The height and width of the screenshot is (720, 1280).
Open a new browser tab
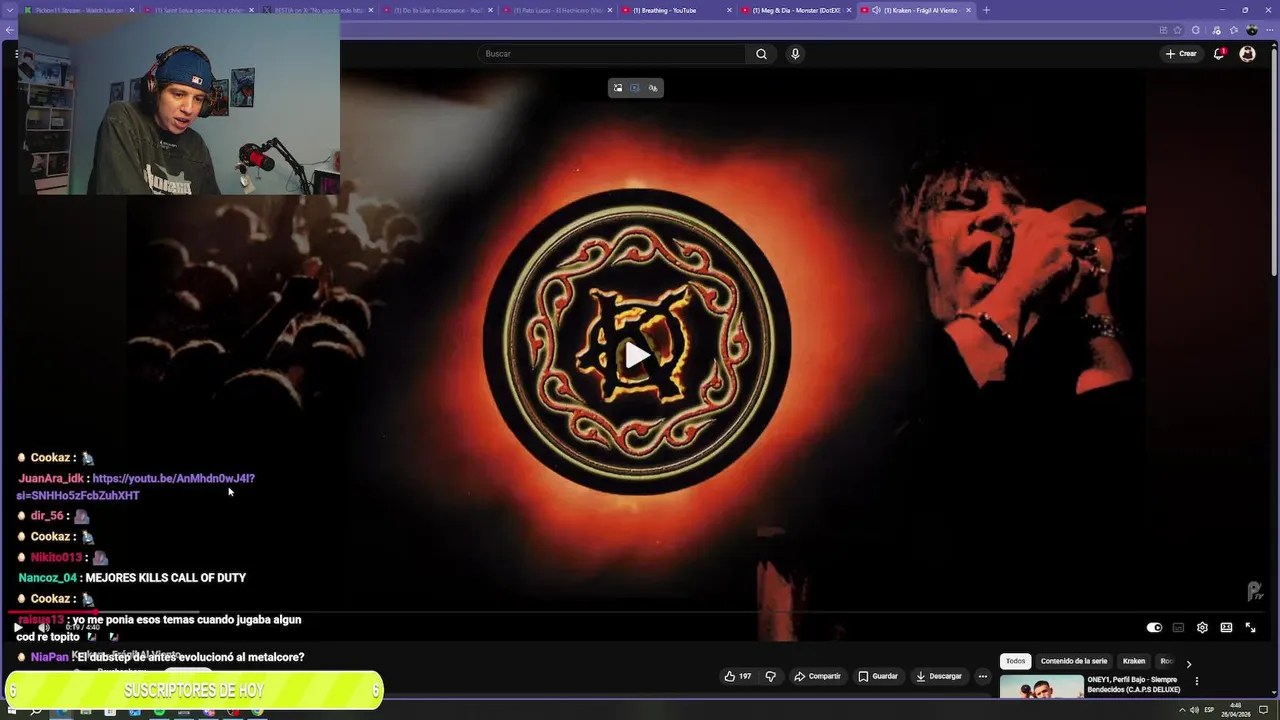[x=986, y=10]
